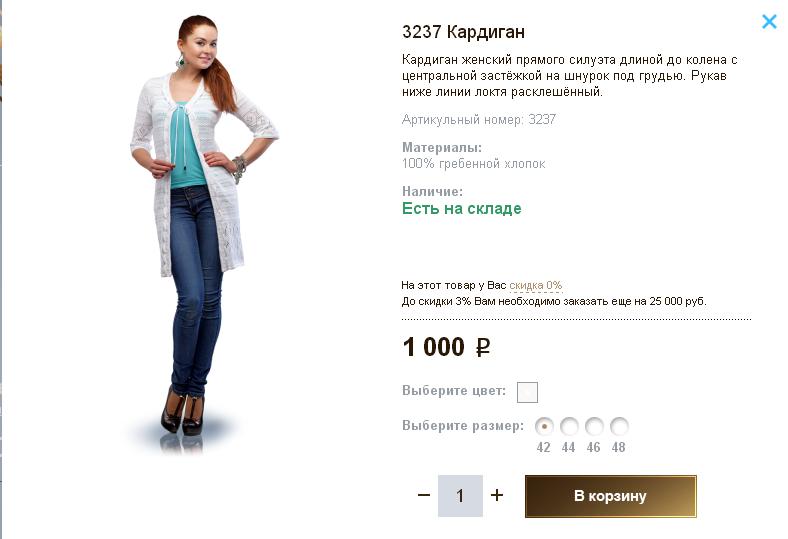Click the 42 label under sizes
This screenshot has width=788, height=539.
543,448
